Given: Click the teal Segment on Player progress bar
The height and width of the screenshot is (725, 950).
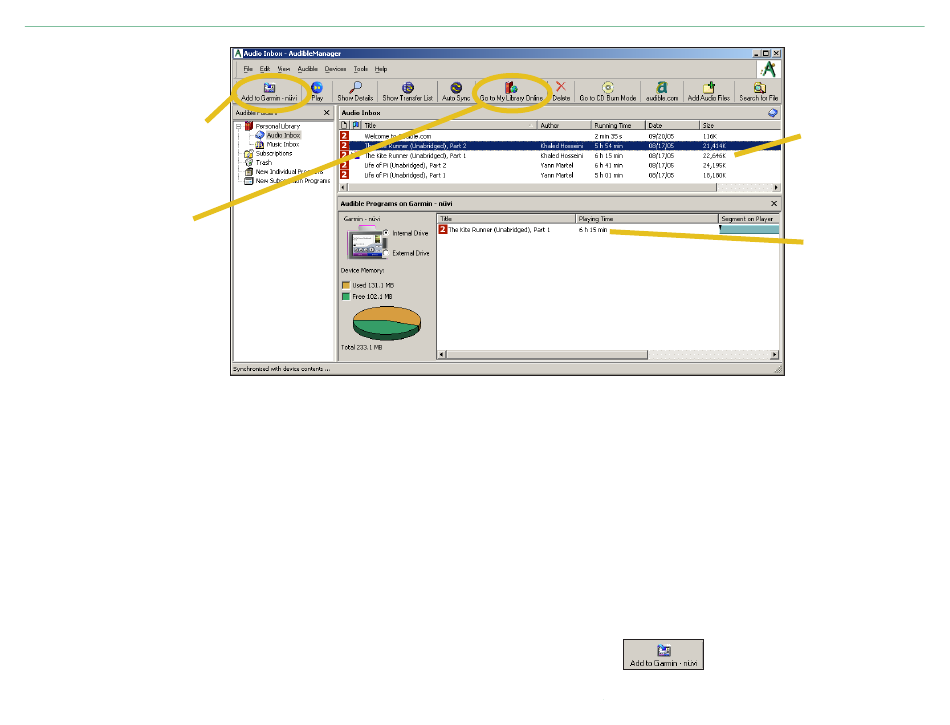Looking at the screenshot, I should [x=749, y=230].
